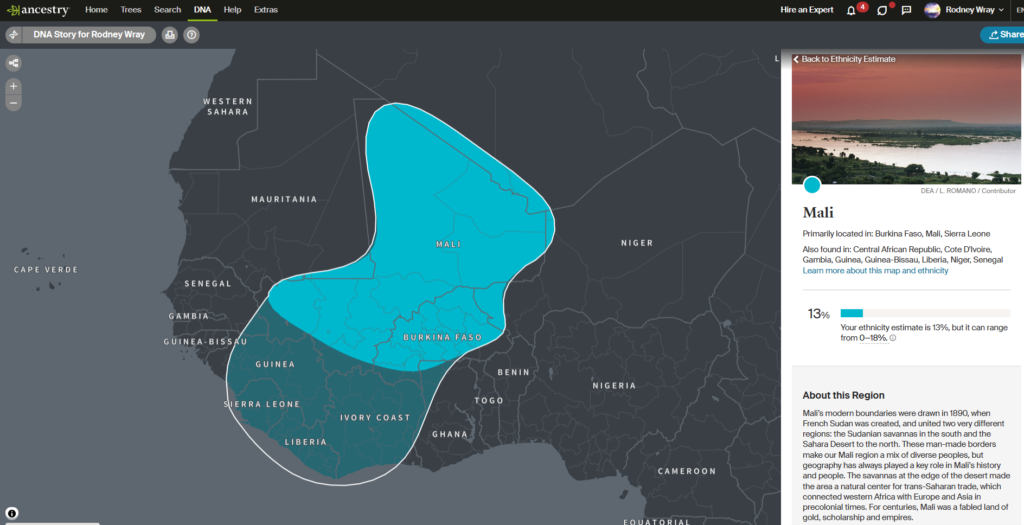Click the info icon after 0–18% range
1024x525 pixels.
[x=893, y=338]
